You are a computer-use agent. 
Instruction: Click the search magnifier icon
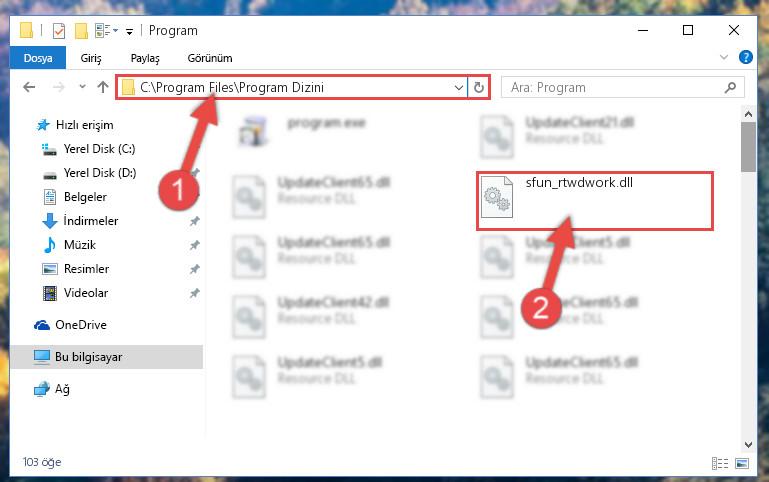click(730, 88)
